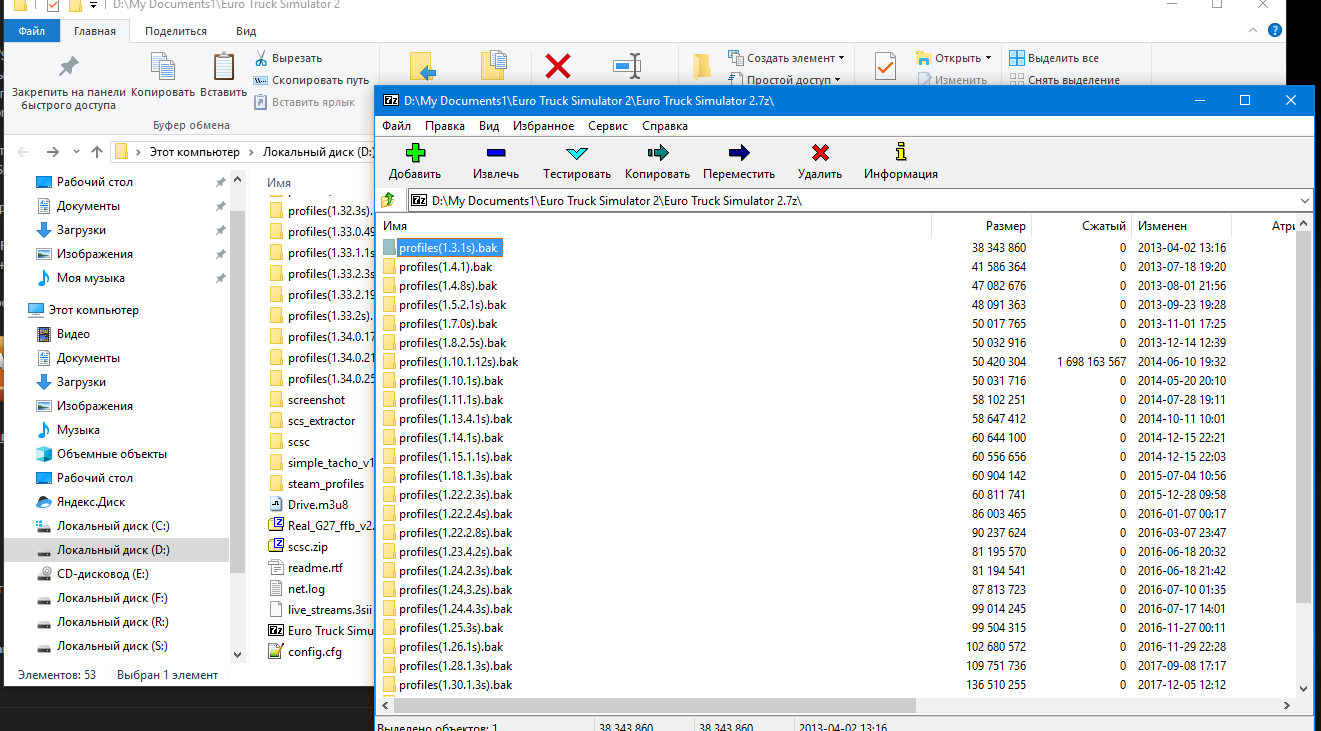Open the Quick Access Toolbar customize dropdown
Image resolution: width=1321 pixels, height=731 pixels.
93,6
